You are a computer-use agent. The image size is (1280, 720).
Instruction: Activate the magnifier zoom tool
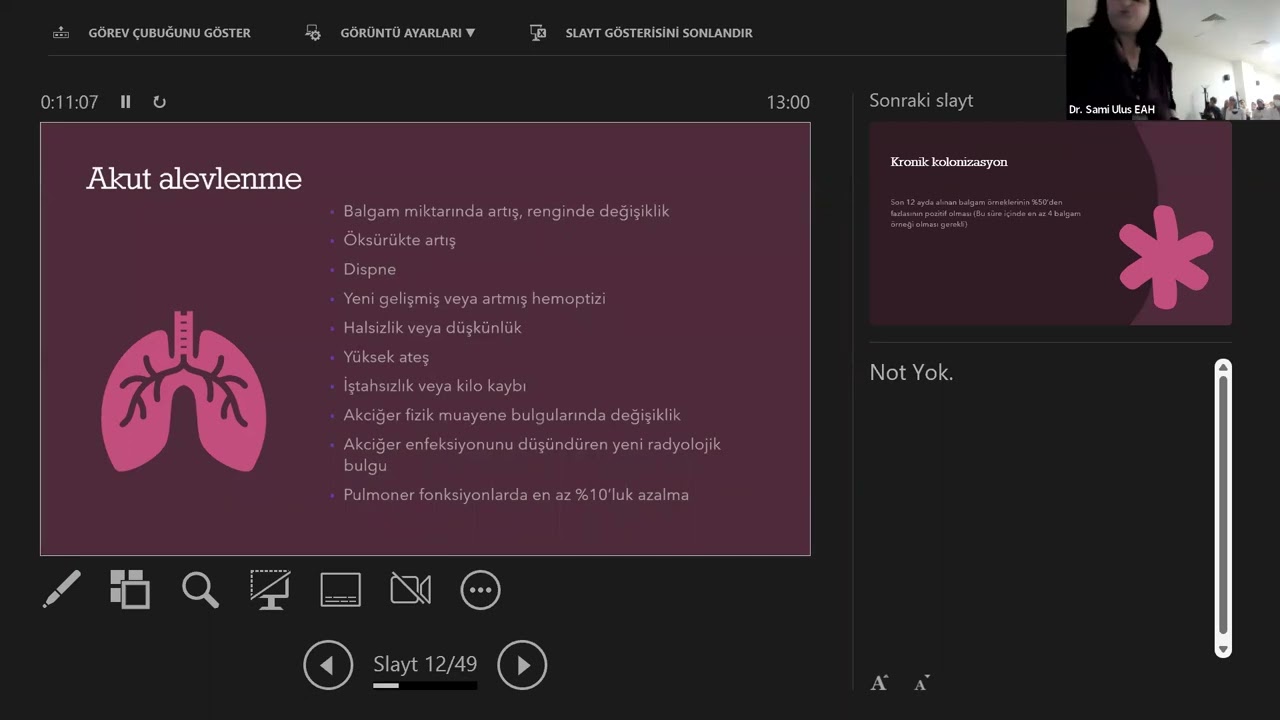click(x=200, y=589)
